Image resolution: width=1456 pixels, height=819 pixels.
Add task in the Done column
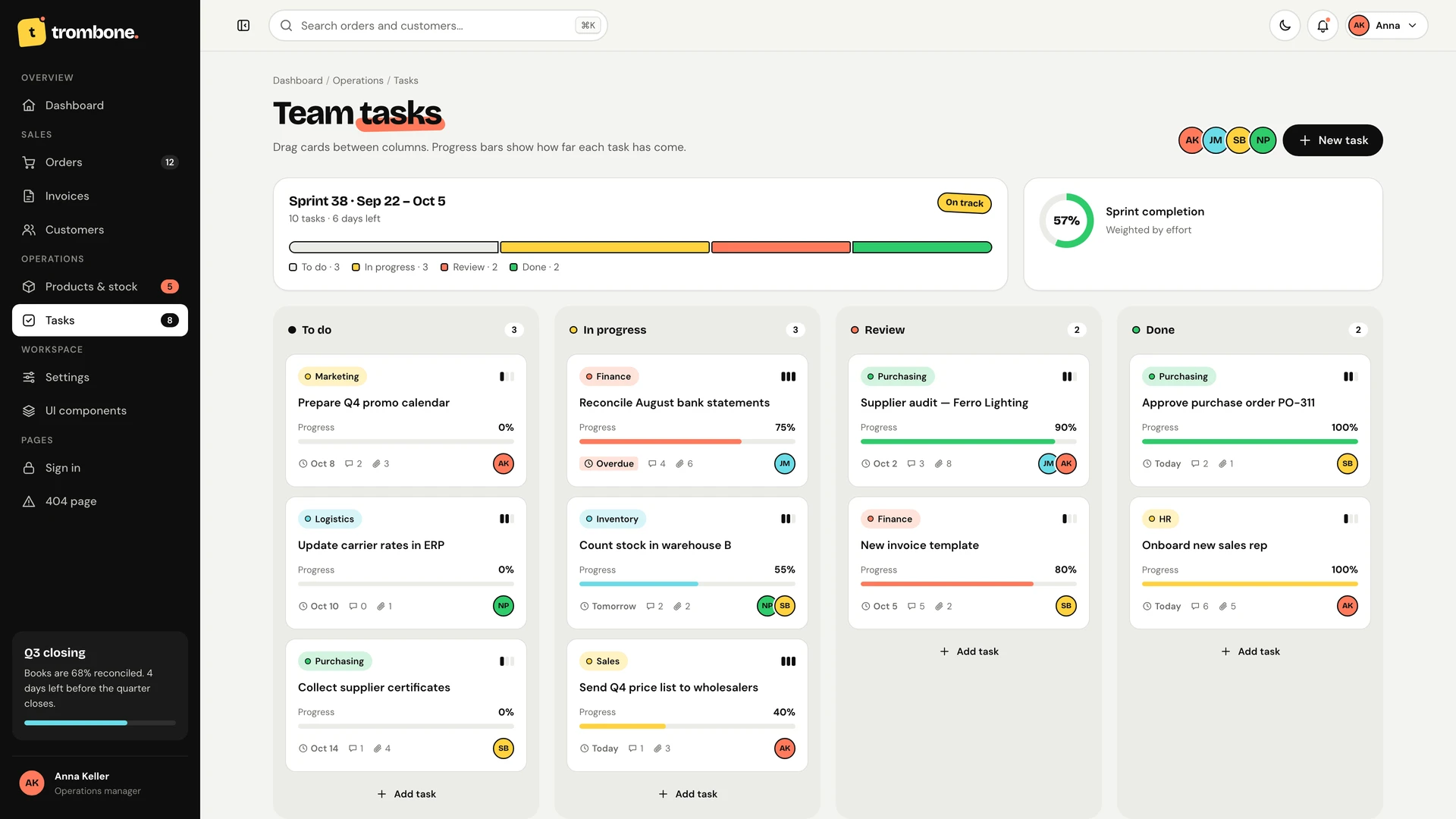[x=1250, y=651]
